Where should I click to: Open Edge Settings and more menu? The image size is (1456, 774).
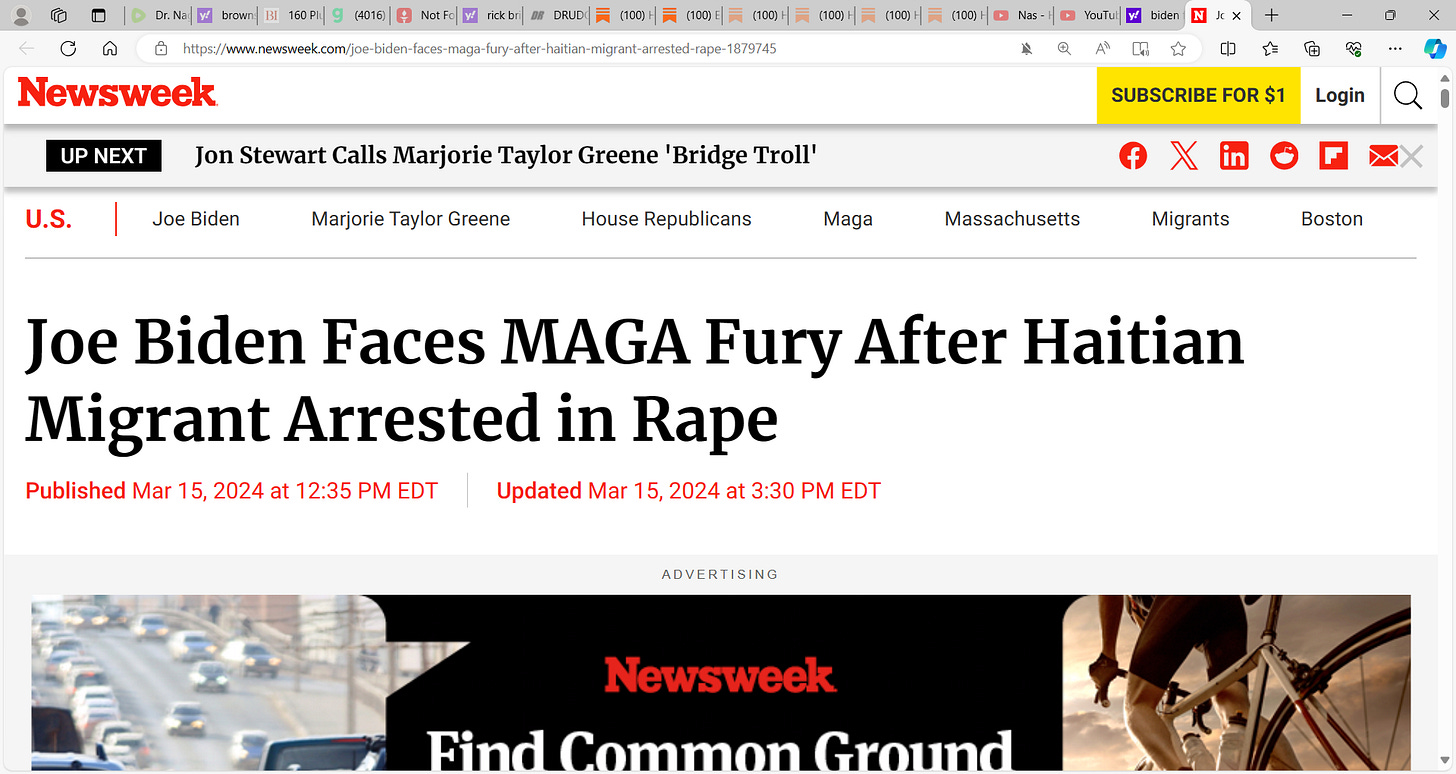[1395, 48]
